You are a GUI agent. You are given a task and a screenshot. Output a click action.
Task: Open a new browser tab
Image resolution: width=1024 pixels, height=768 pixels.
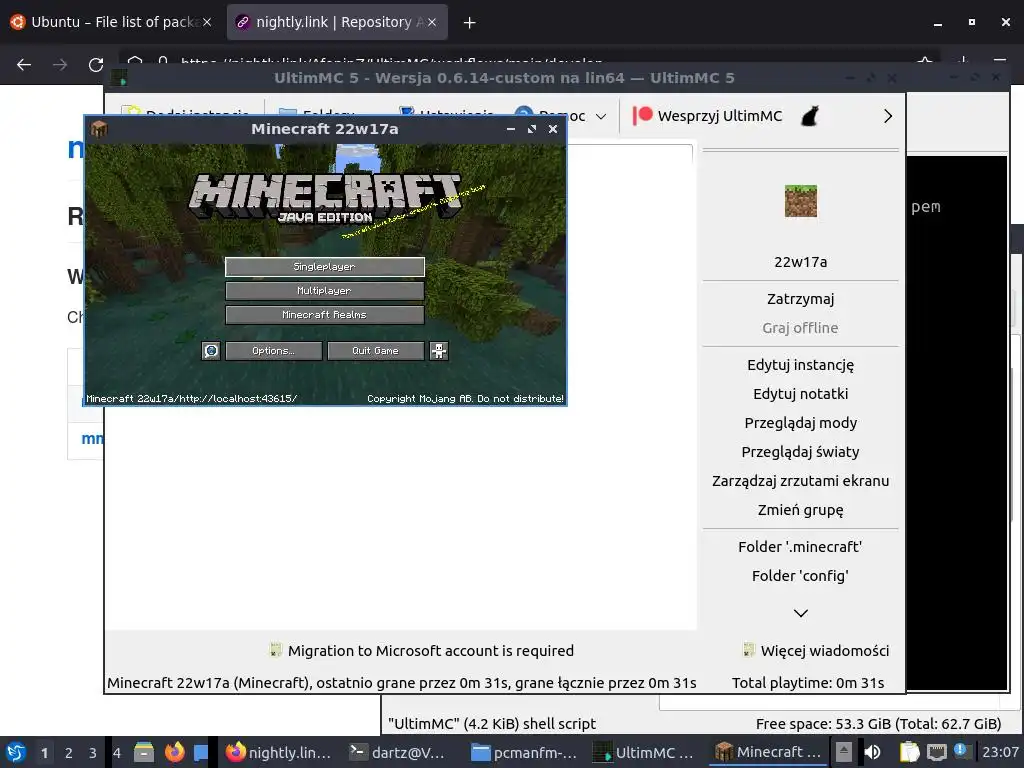point(470,23)
